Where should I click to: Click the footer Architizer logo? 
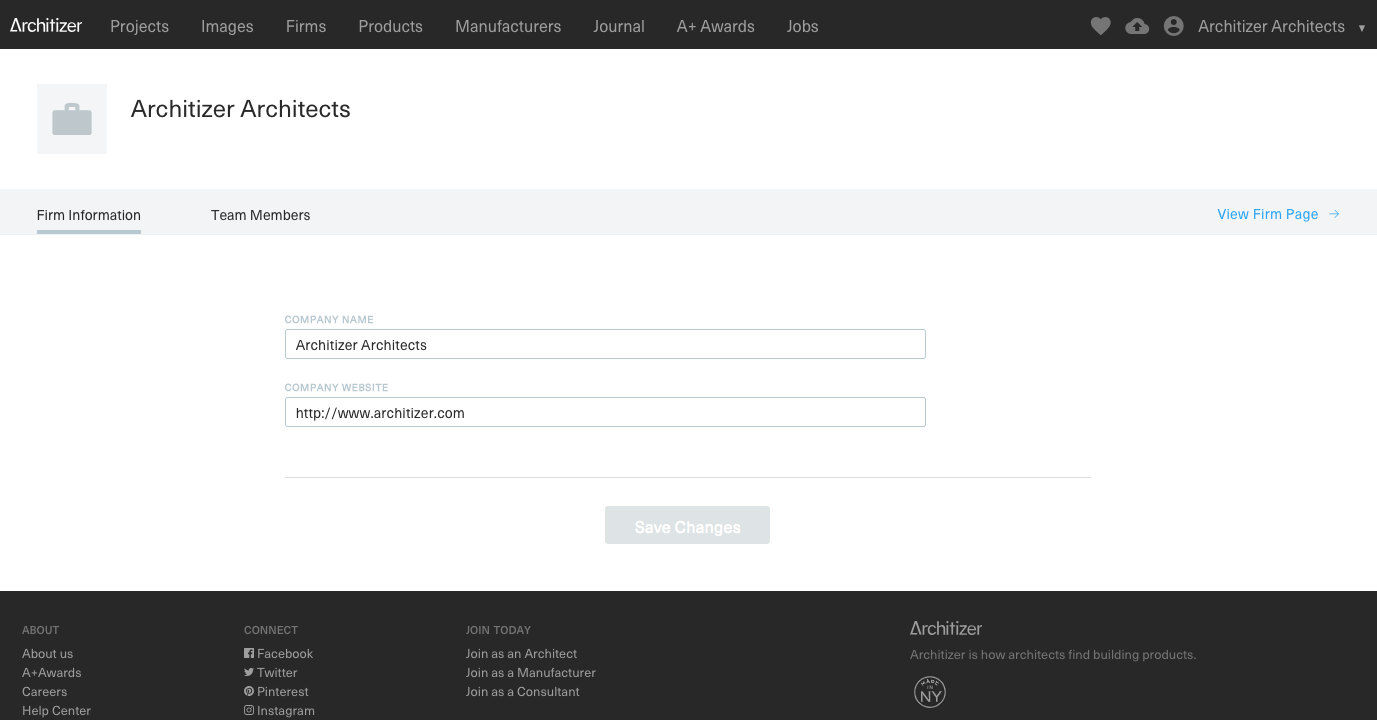[x=946, y=628]
